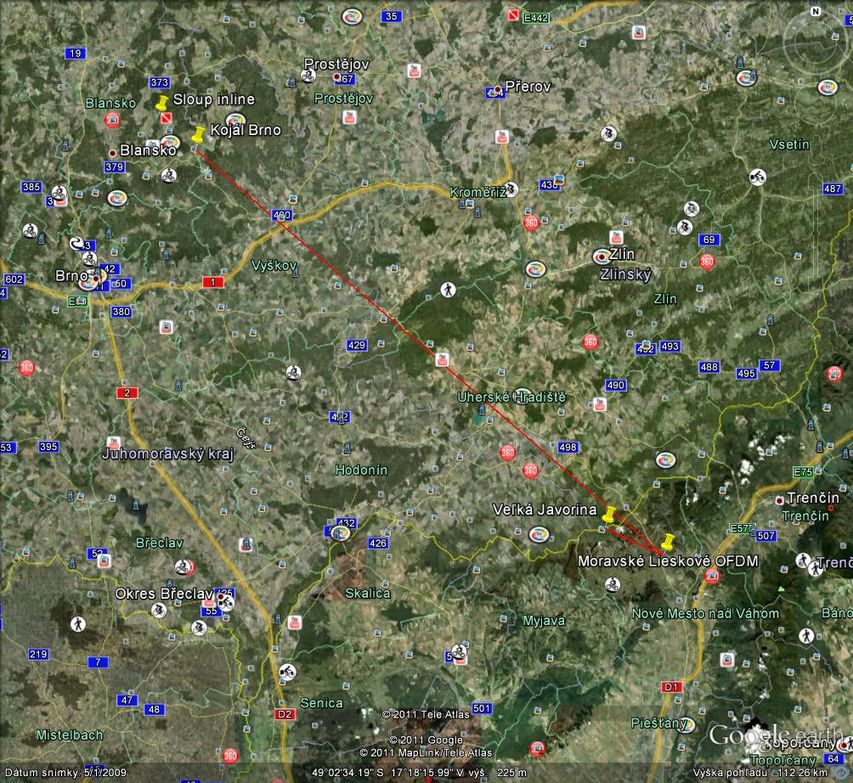
Task: Select the green E442 road shield
Action: click(x=538, y=17)
